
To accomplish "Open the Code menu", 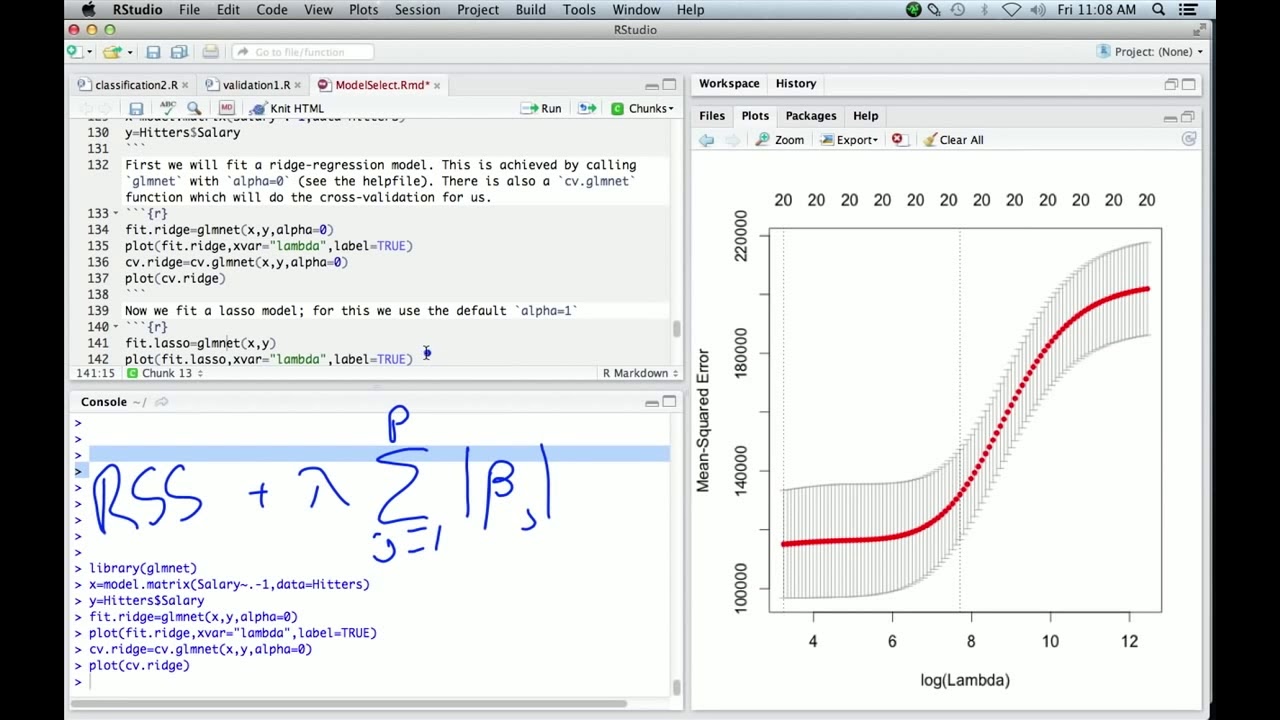I will click(272, 10).
